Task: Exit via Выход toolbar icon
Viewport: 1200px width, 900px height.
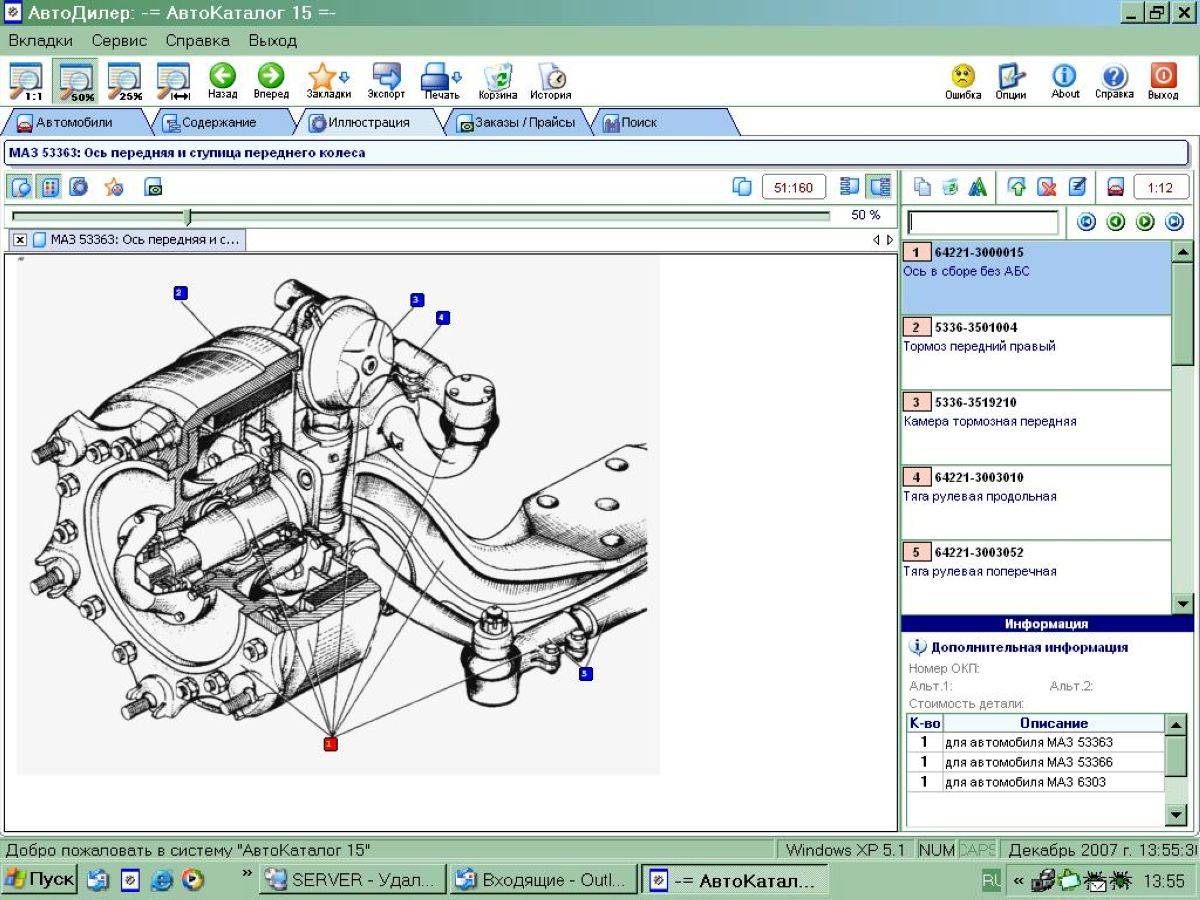Action: [1163, 81]
